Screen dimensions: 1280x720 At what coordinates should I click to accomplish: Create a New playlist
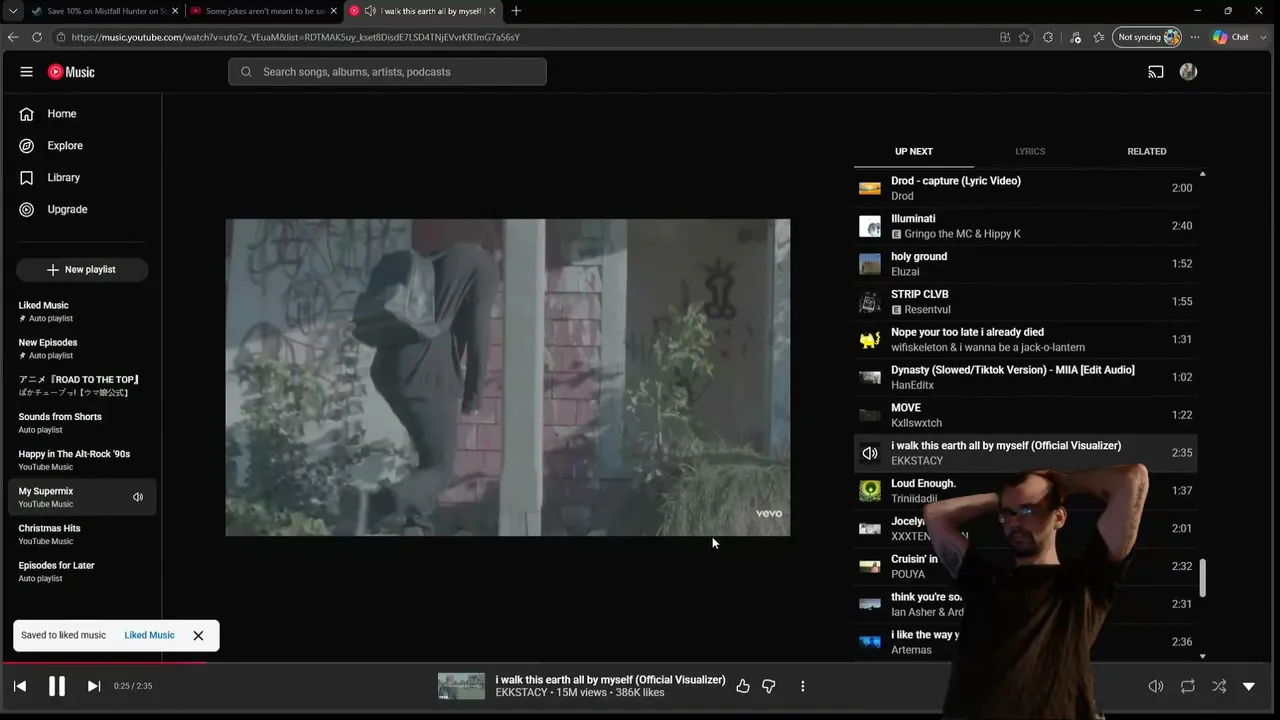pyautogui.click(x=82, y=270)
